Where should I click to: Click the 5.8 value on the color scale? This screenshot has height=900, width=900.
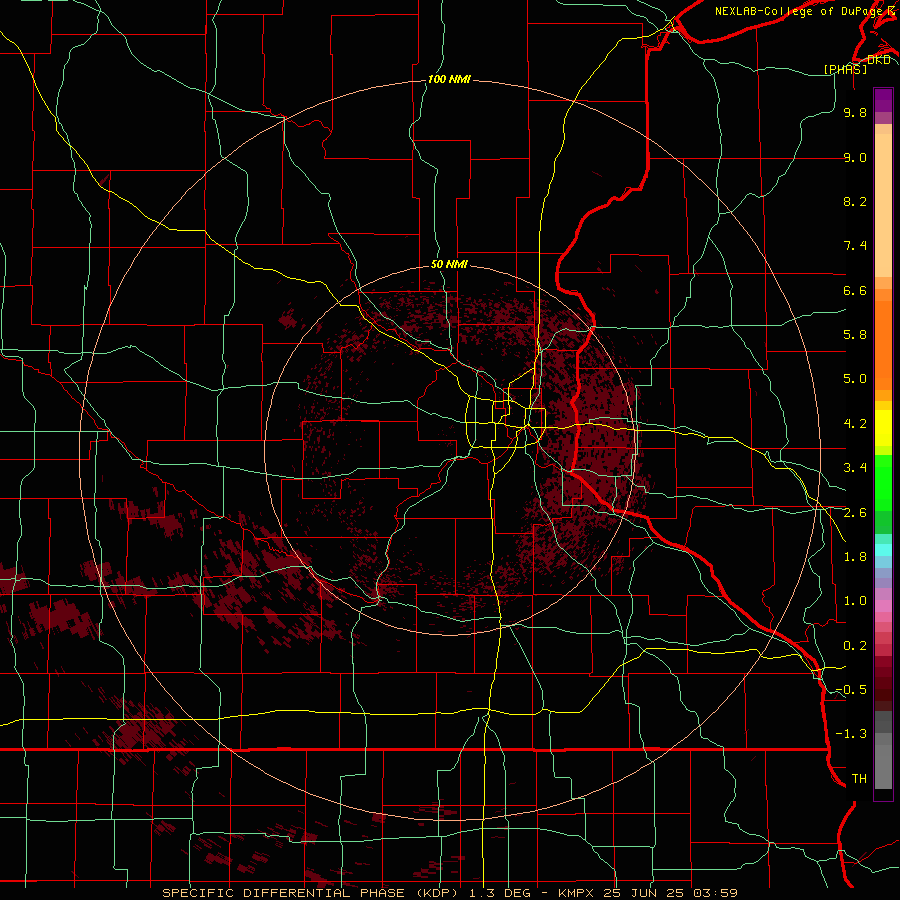point(855,335)
